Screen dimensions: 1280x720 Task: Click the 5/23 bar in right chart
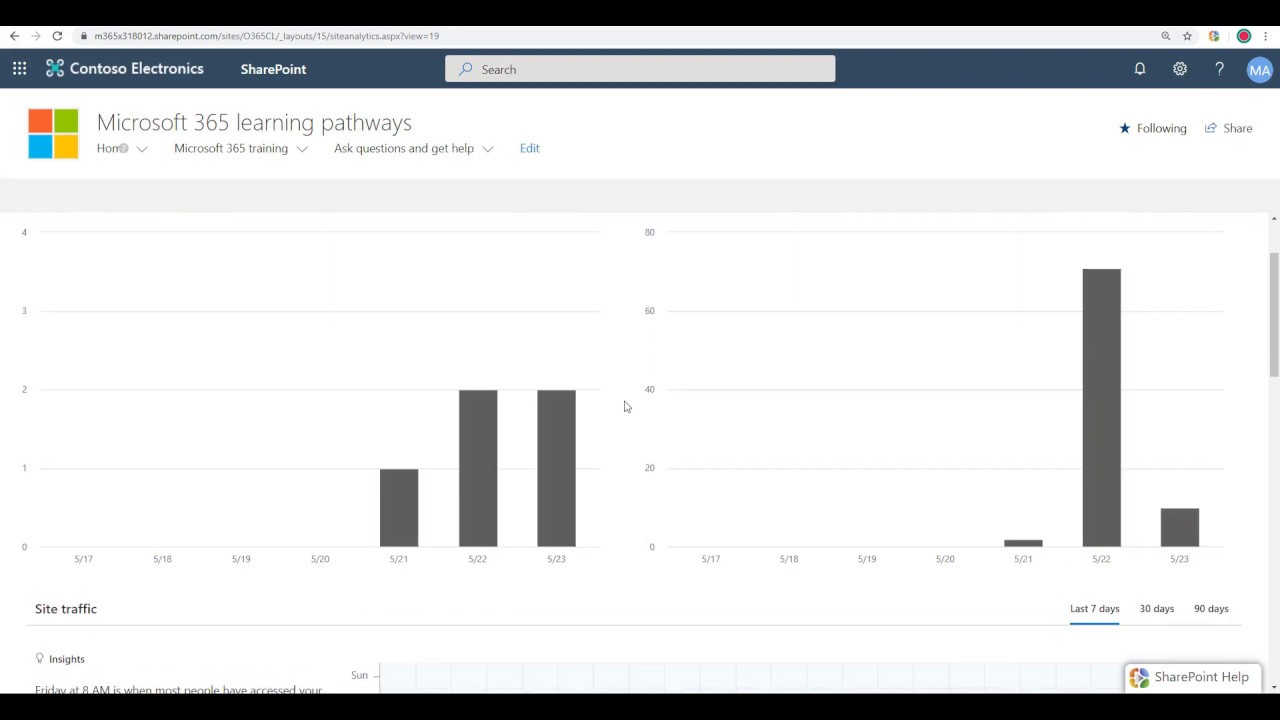(x=1180, y=528)
